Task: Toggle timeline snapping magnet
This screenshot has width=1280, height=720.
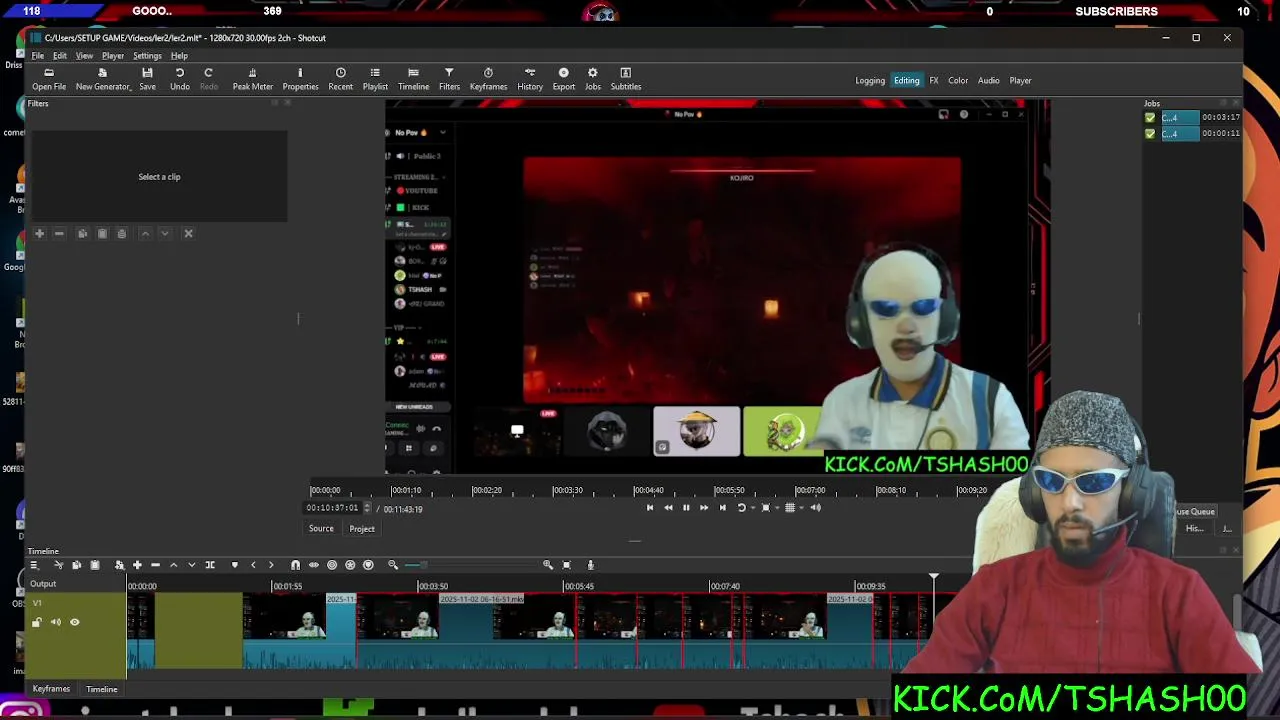Action: click(x=295, y=566)
